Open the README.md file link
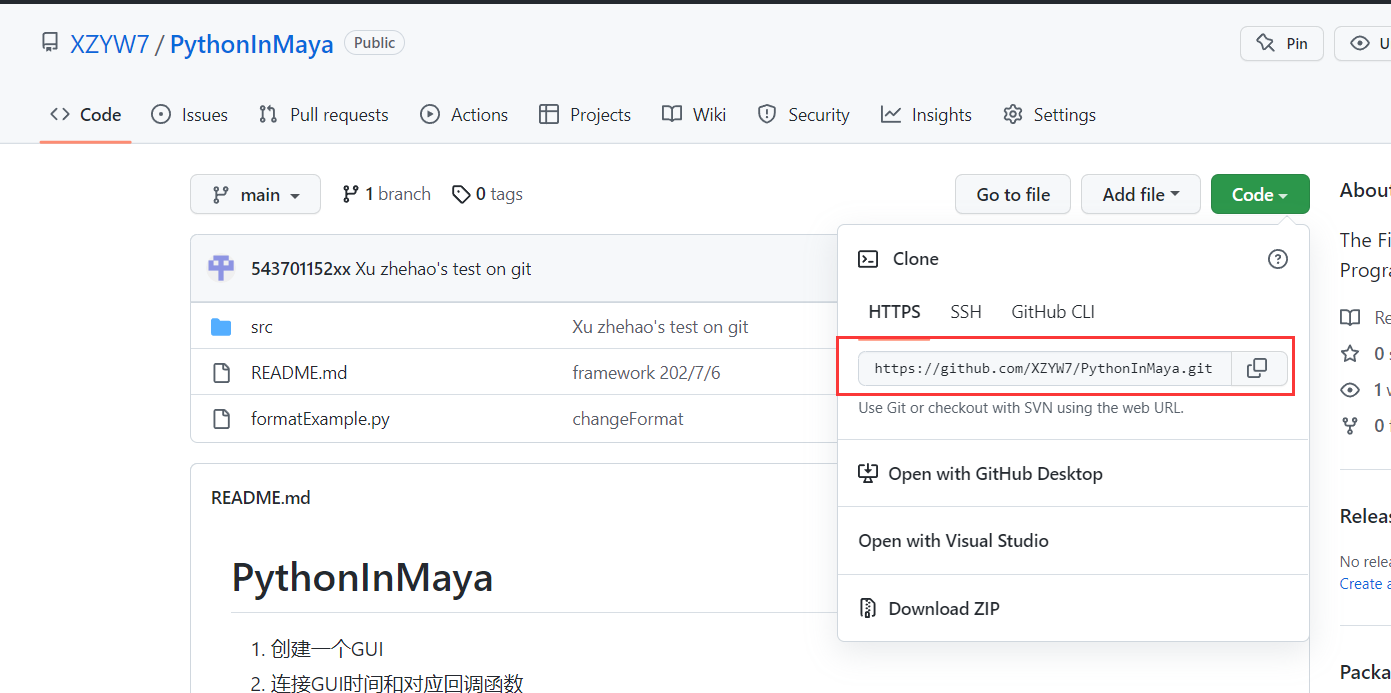Viewport: 1391px width, 693px height. [x=299, y=373]
